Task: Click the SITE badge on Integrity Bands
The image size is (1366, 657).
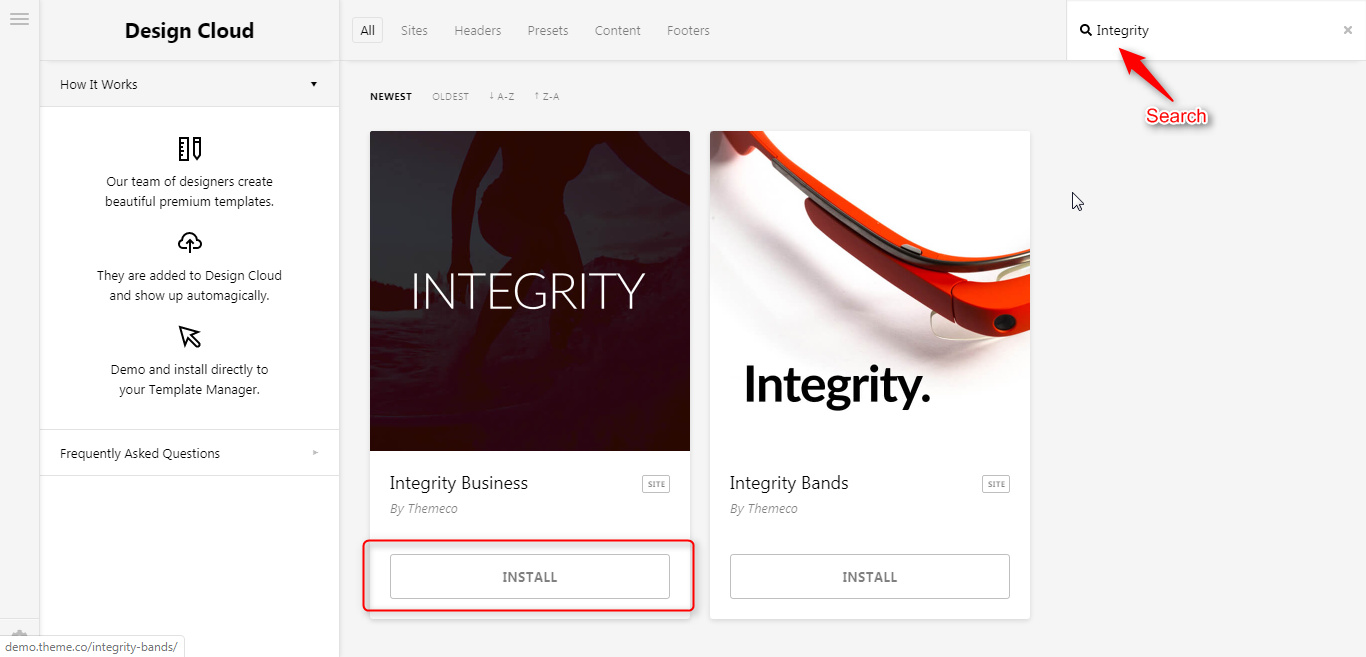Action: point(996,484)
